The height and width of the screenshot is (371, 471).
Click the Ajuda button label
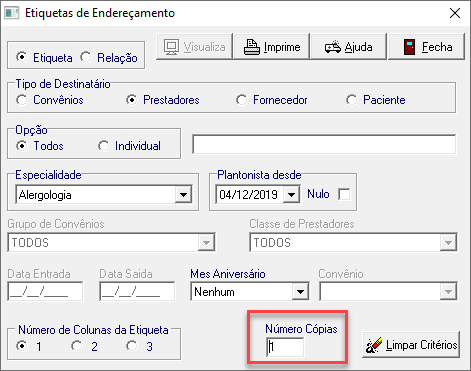point(358,47)
